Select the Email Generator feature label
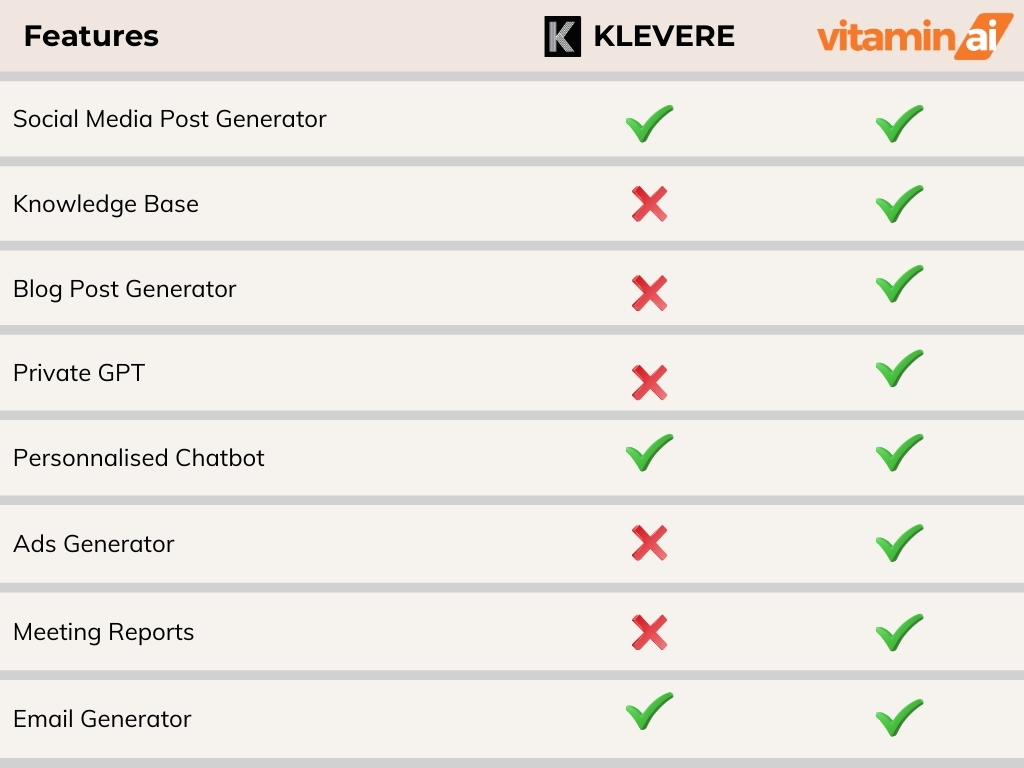1024x768 pixels. [x=103, y=719]
